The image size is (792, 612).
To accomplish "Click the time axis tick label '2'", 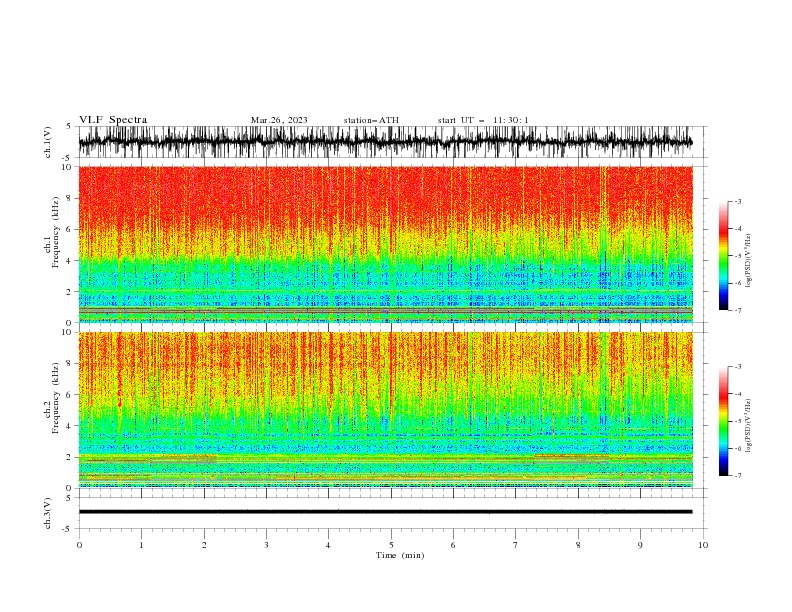I will click(204, 545).
